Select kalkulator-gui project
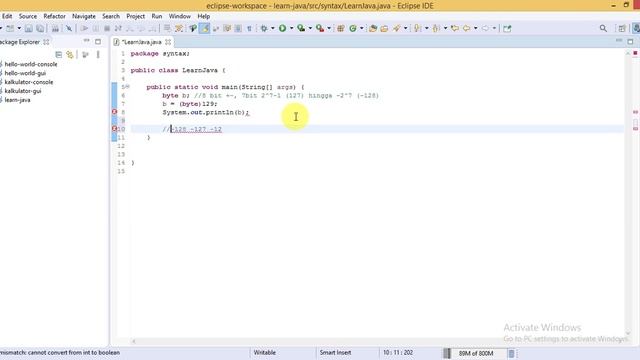Image resolution: width=640 pixels, height=360 pixels. click(x=23, y=91)
